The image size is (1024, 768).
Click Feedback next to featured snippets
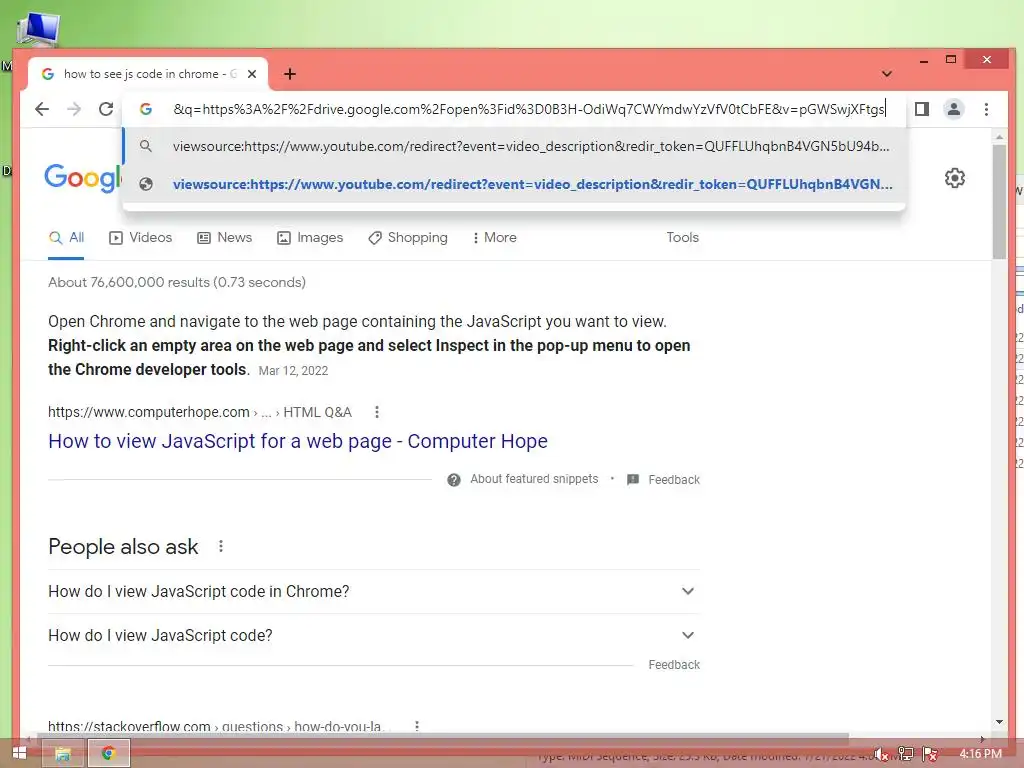tap(674, 480)
